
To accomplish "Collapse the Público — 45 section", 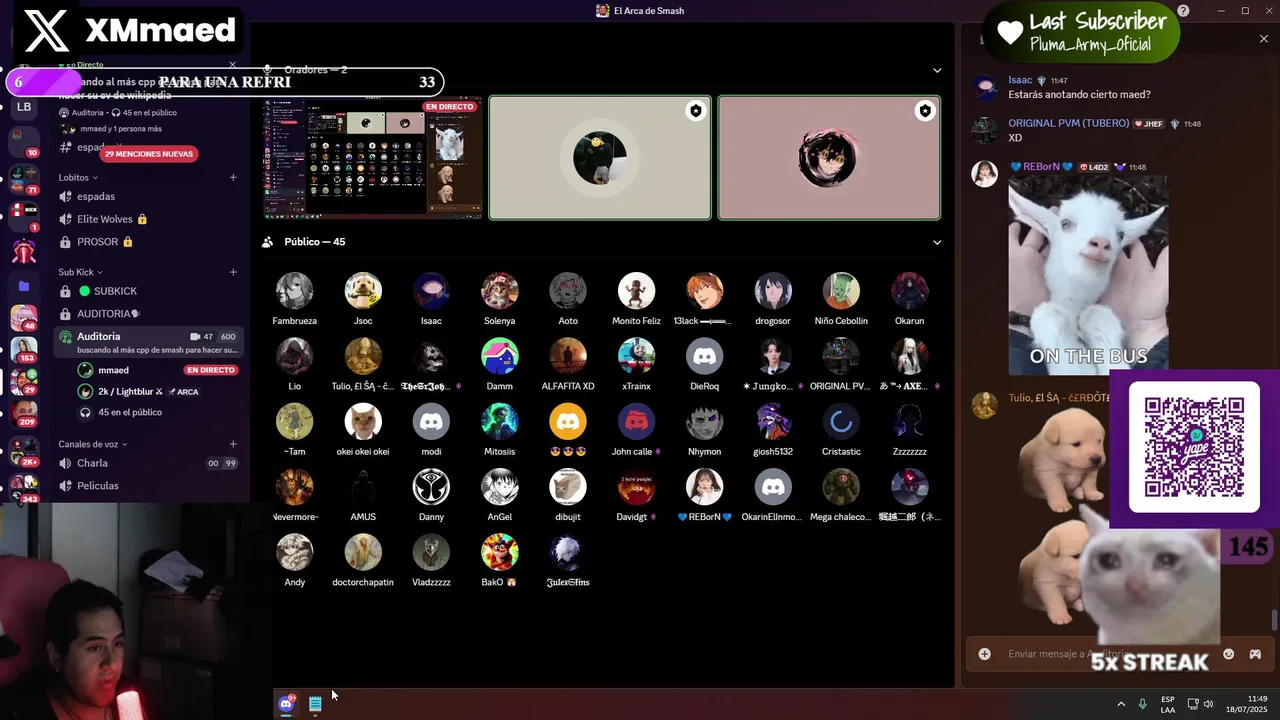I will (937, 242).
